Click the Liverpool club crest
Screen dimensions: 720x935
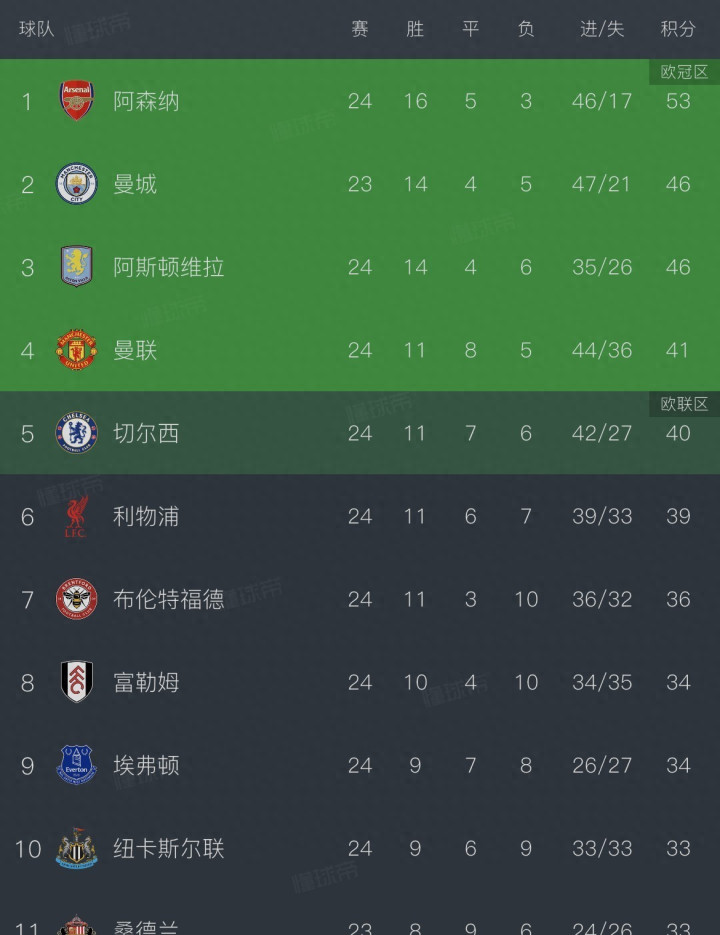pos(77,516)
